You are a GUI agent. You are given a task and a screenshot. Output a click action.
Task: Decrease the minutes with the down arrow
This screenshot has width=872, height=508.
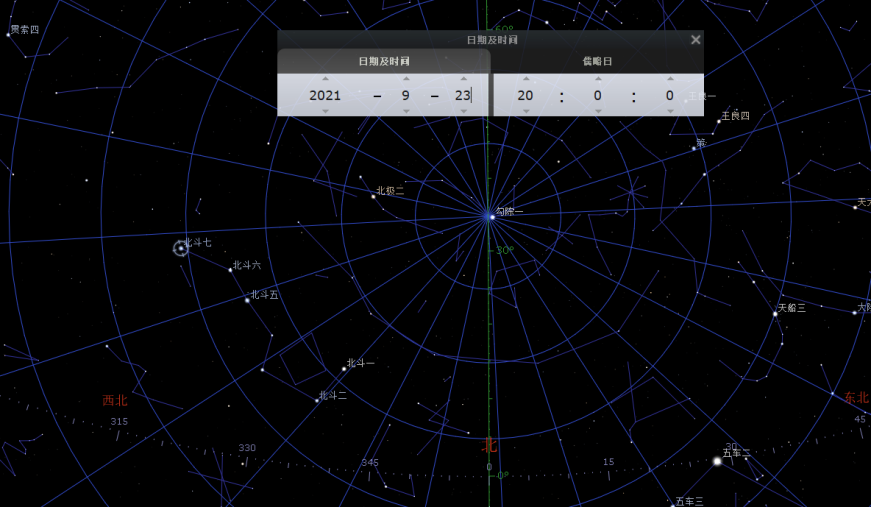(598, 112)
